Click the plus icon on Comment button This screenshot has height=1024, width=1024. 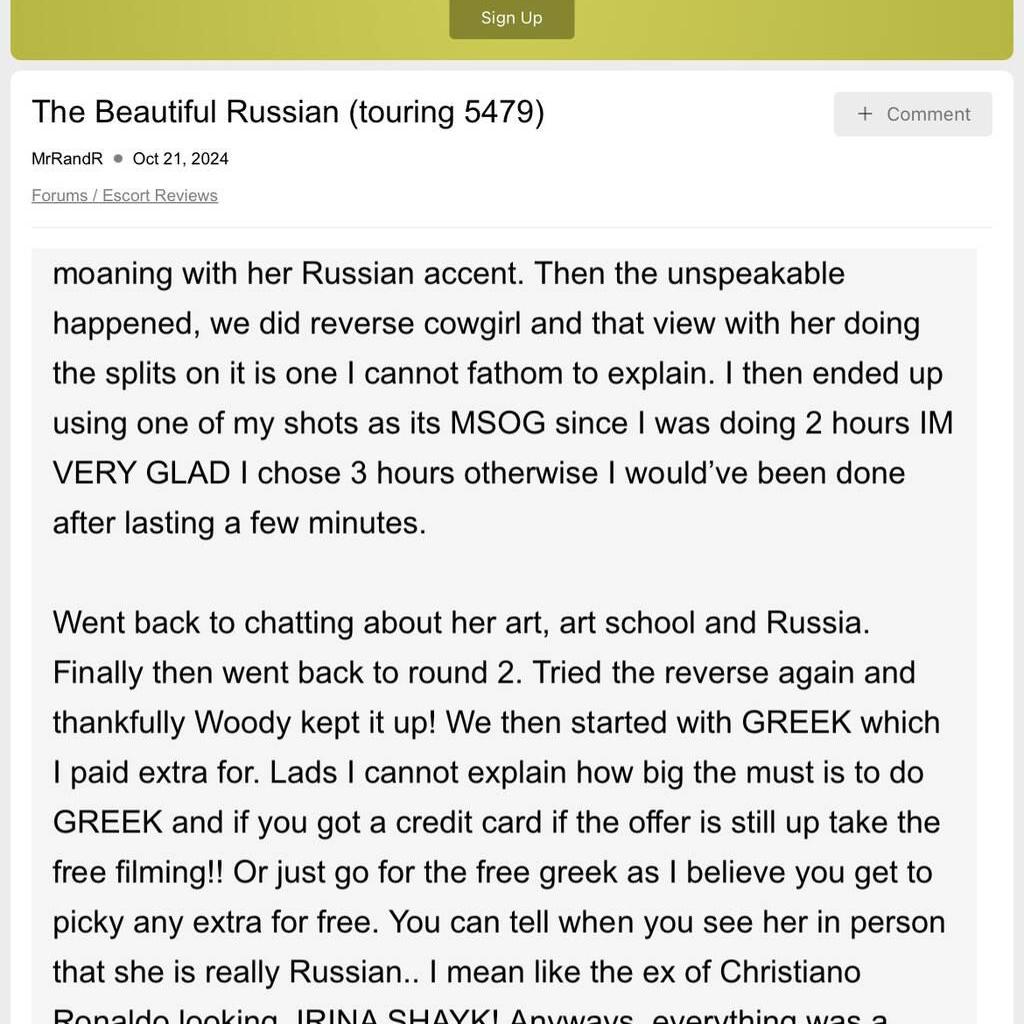(865, 114)
